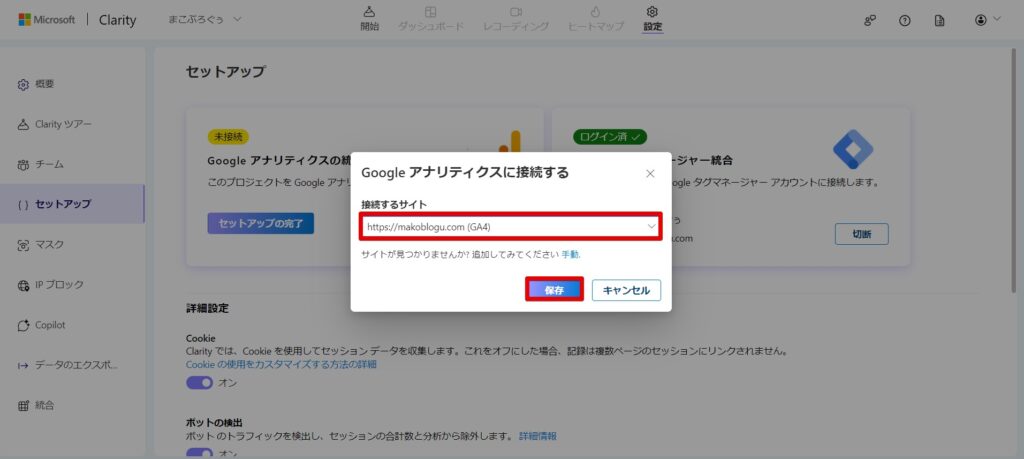
Task: Click the 切断 disconnect button
Action: coord(861,234)
